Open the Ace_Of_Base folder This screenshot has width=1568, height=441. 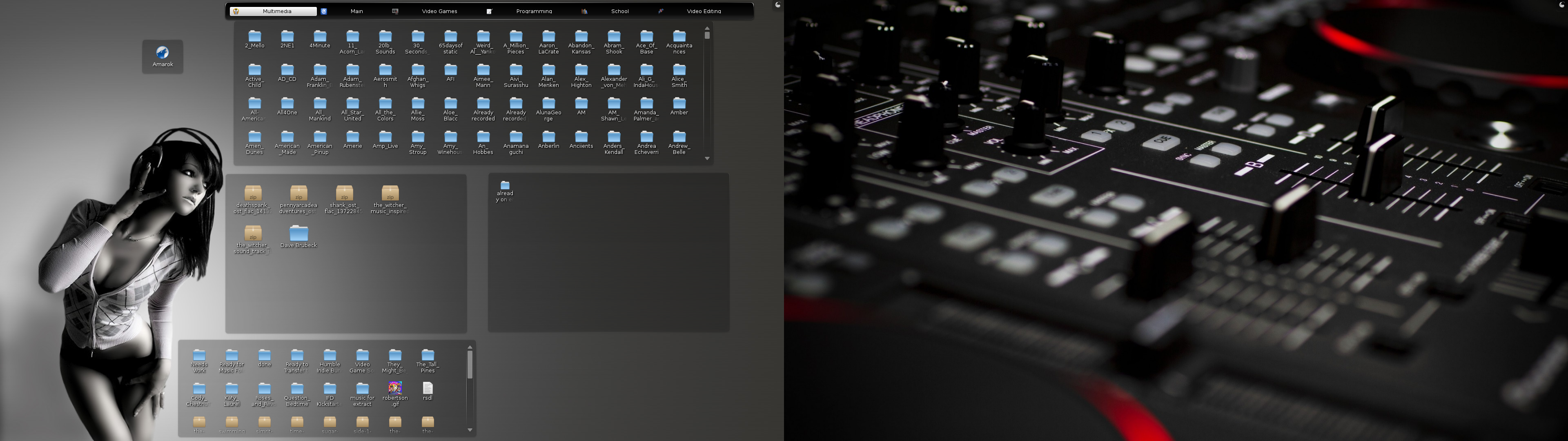pyautogui.click(x=646, y=41)
